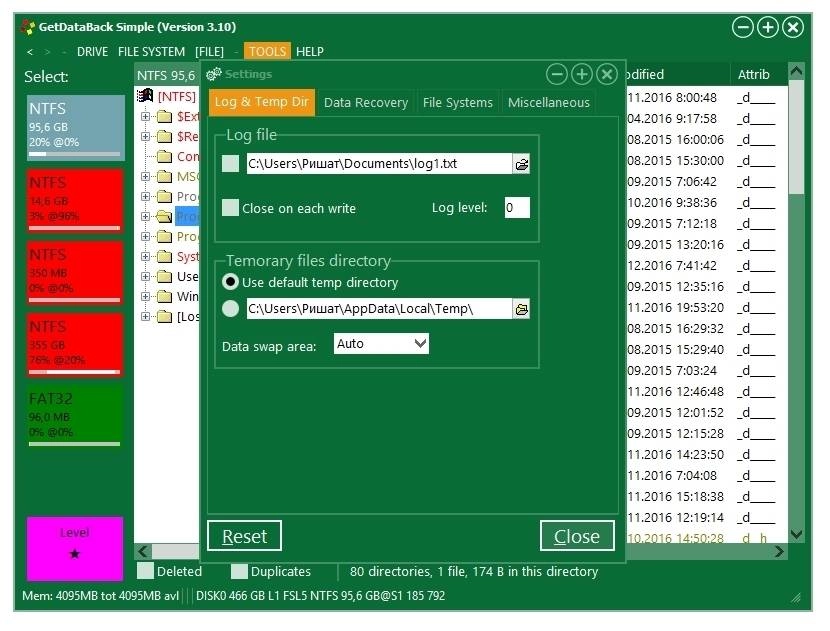Viewport: 830px width, 631px height.
Task: Click the Con folder icon
Action: point(165,157)
